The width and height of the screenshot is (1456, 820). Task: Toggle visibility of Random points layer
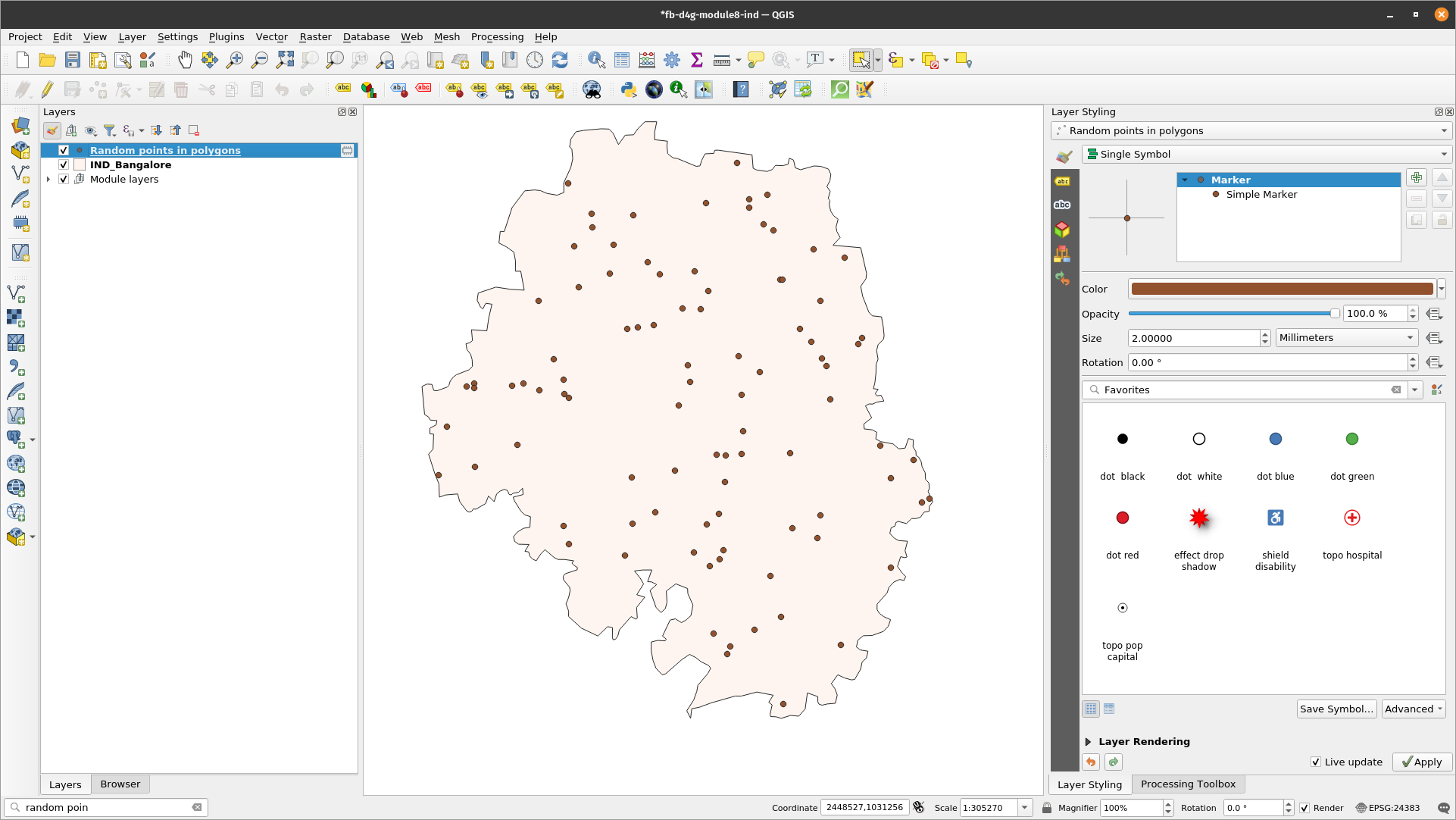tap(63, 150)
